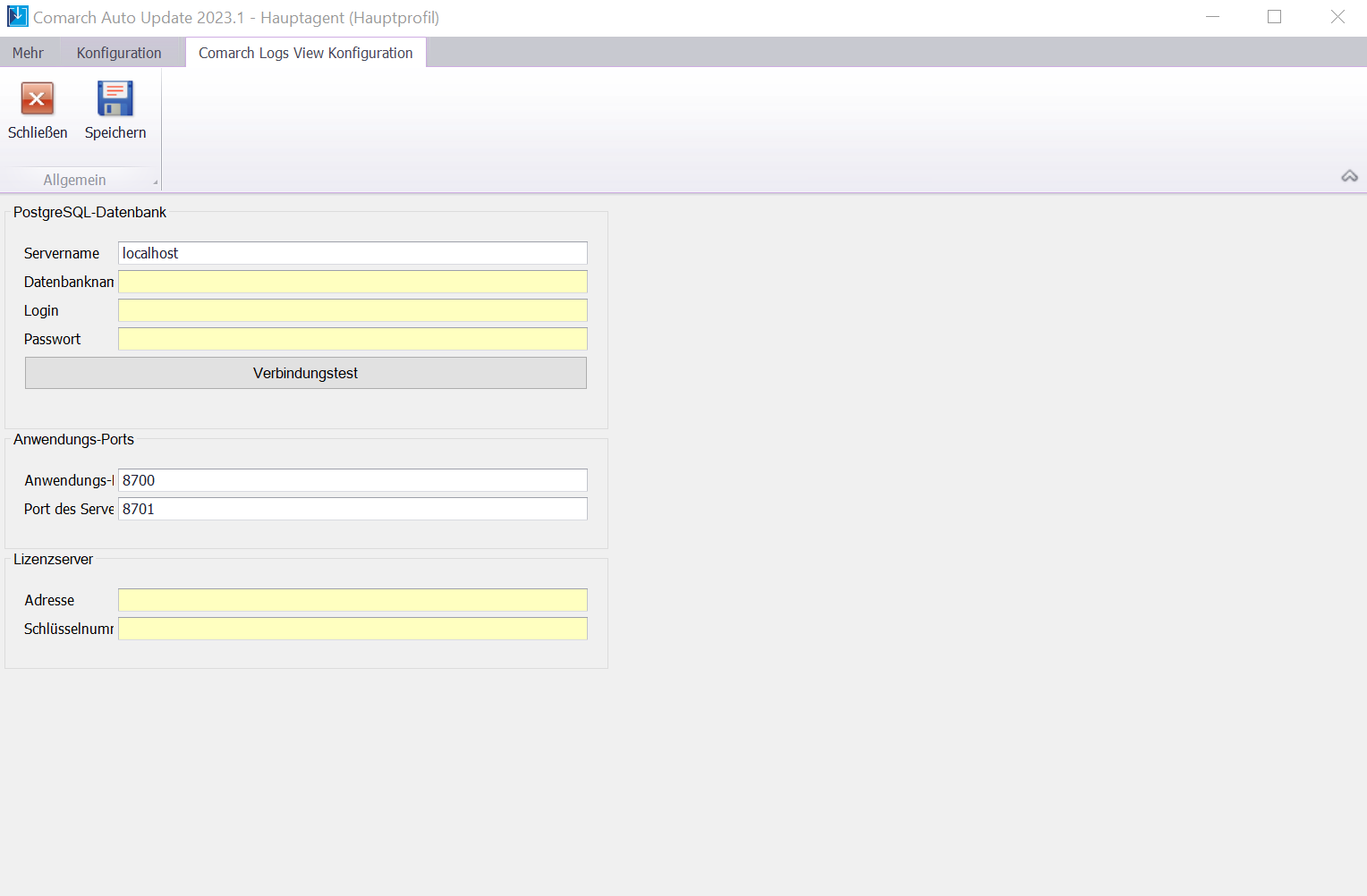Save configuration with Speichern icon
This screenshot has width=1367, height=896.
(x=115, y=99)
